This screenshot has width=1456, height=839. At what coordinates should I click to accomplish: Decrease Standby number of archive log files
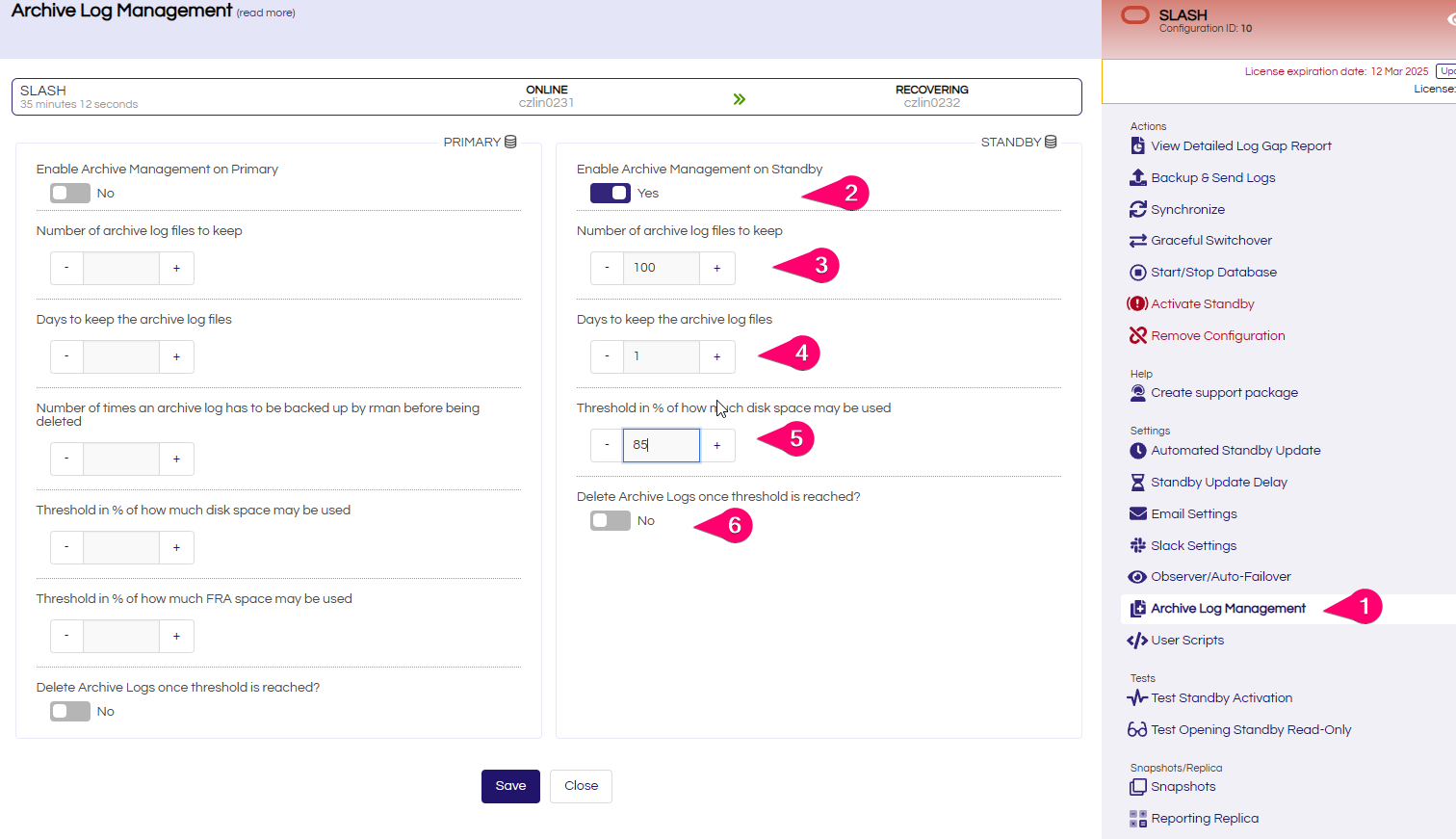click(x=608, y=268)
